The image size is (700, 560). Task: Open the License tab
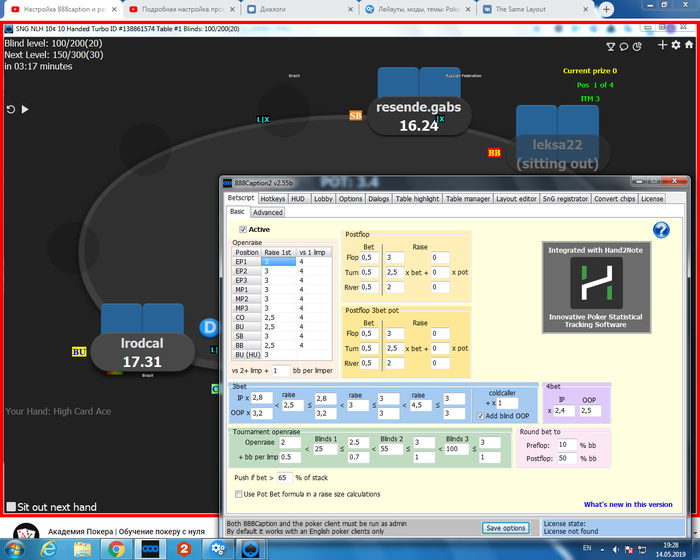652,199
